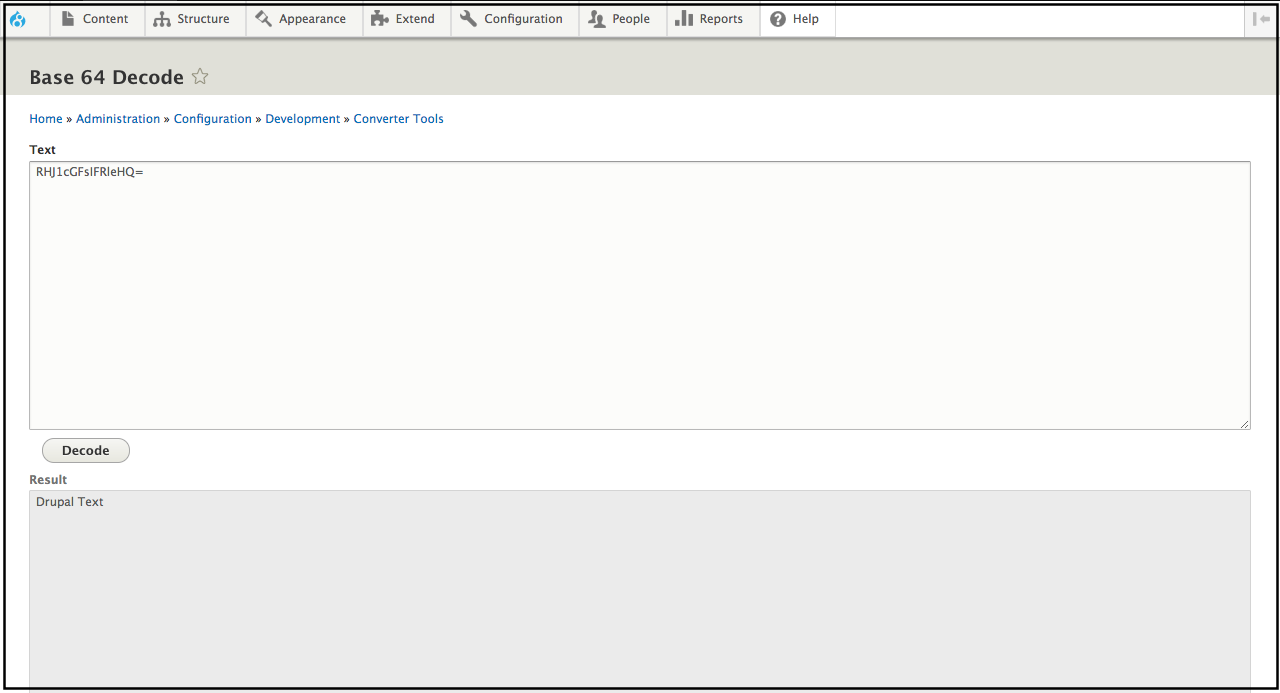Click the Drupal logo home icon
Screen dimensions: 1280x693
pos(17,19)
